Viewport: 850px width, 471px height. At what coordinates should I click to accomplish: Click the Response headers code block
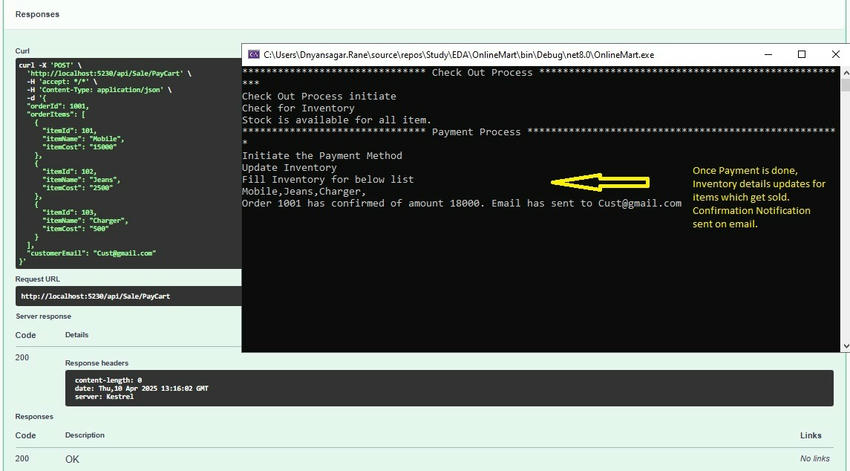pyautogui.click(x=449, y=388)
